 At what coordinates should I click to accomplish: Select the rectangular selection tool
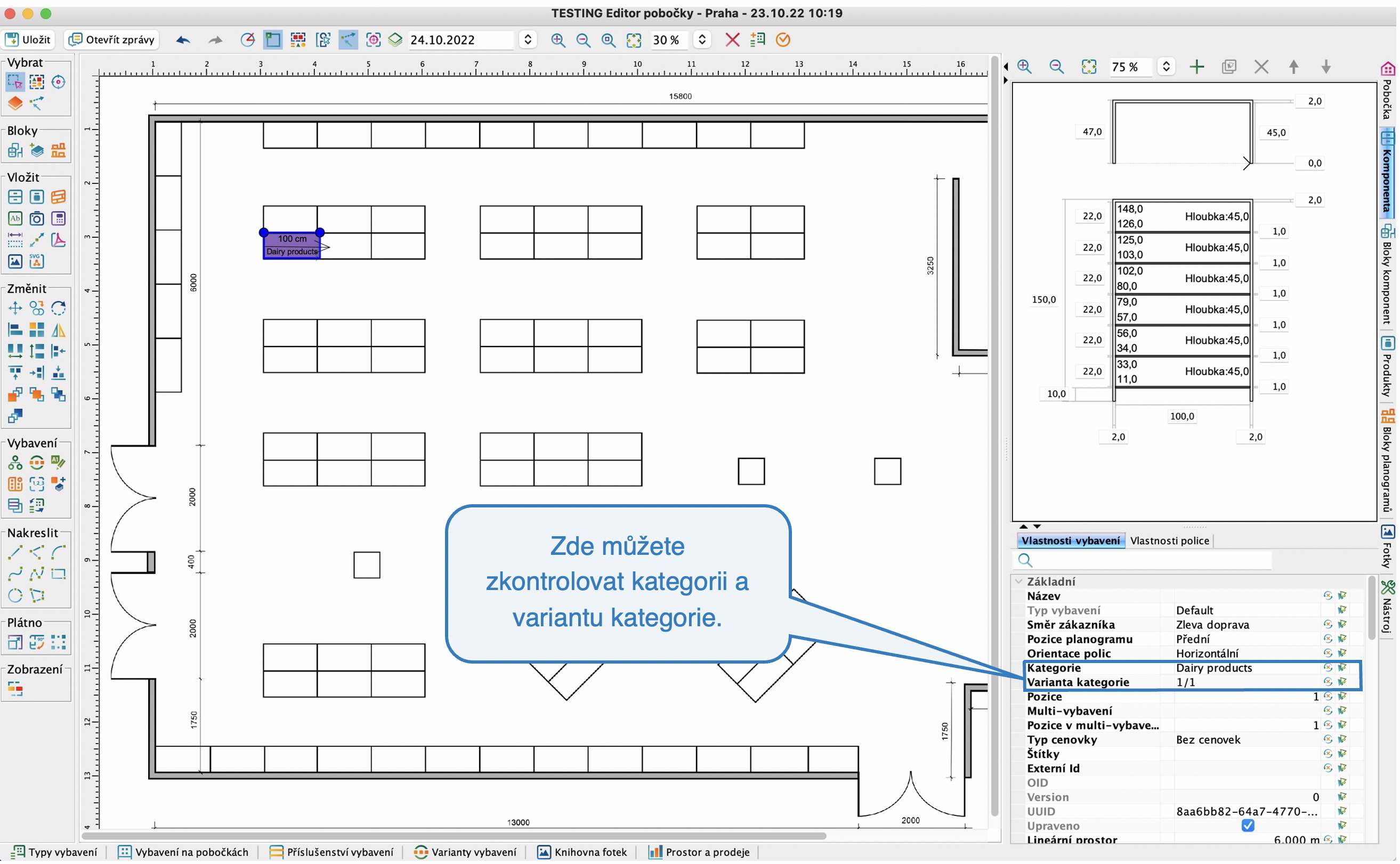pos(15,82)
